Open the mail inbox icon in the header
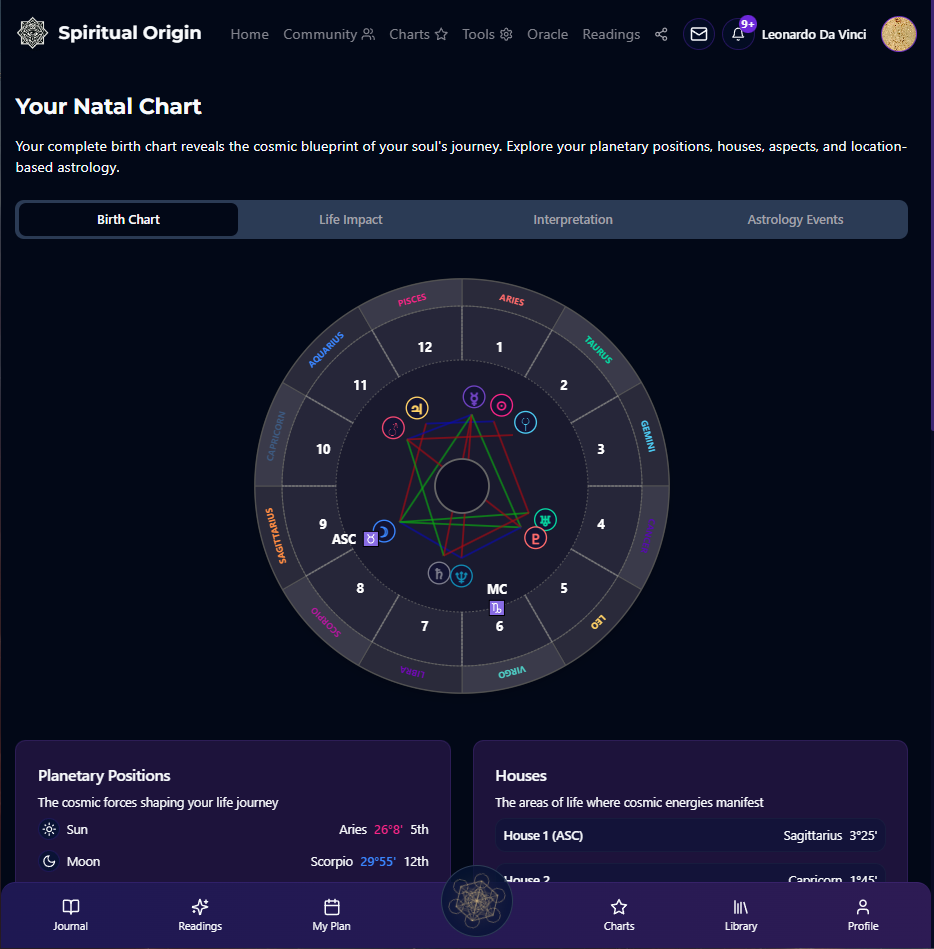The width and height of the screenshot is (934, 949). tap(699, 34)
